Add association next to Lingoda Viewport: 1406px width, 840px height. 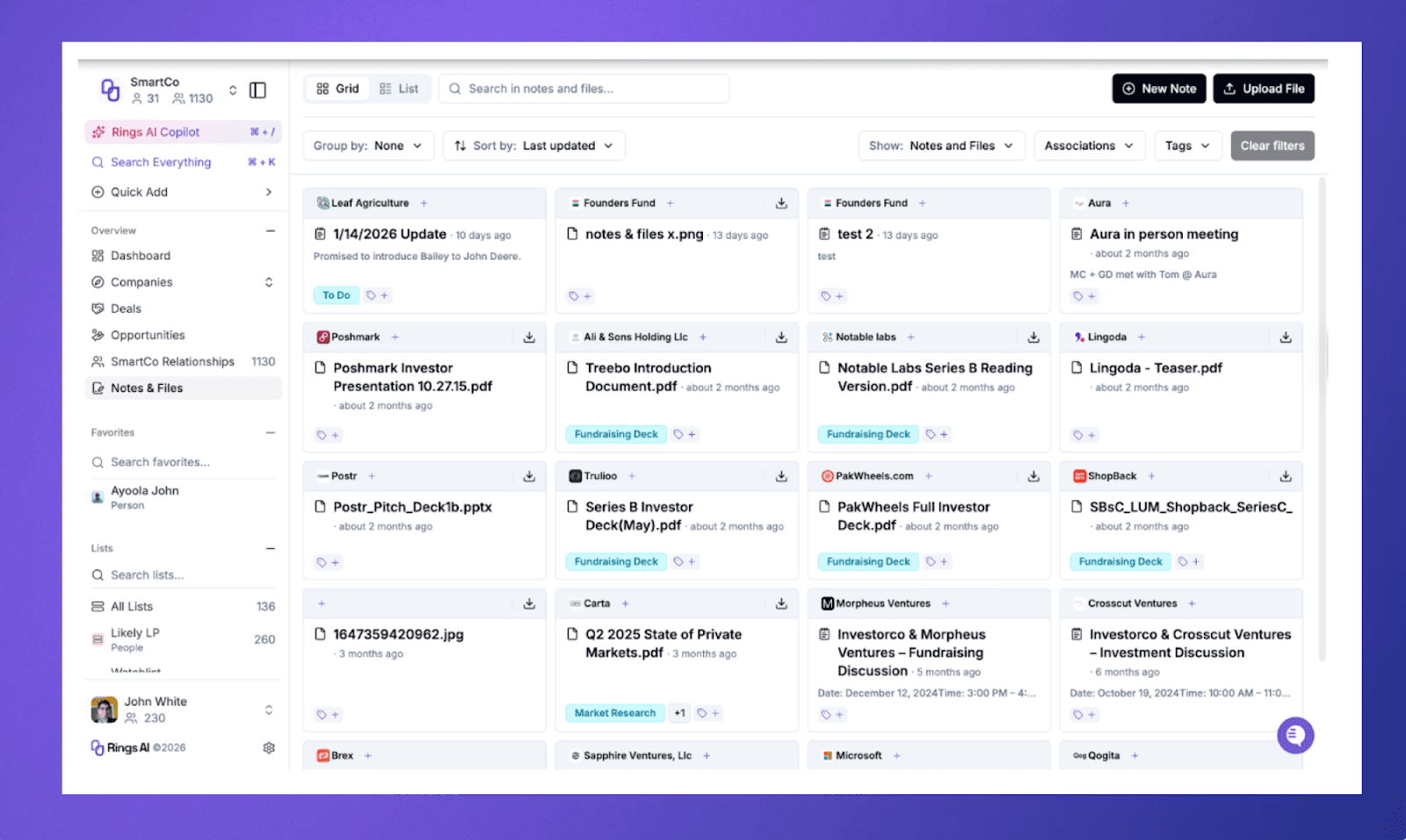(1141, 337)
